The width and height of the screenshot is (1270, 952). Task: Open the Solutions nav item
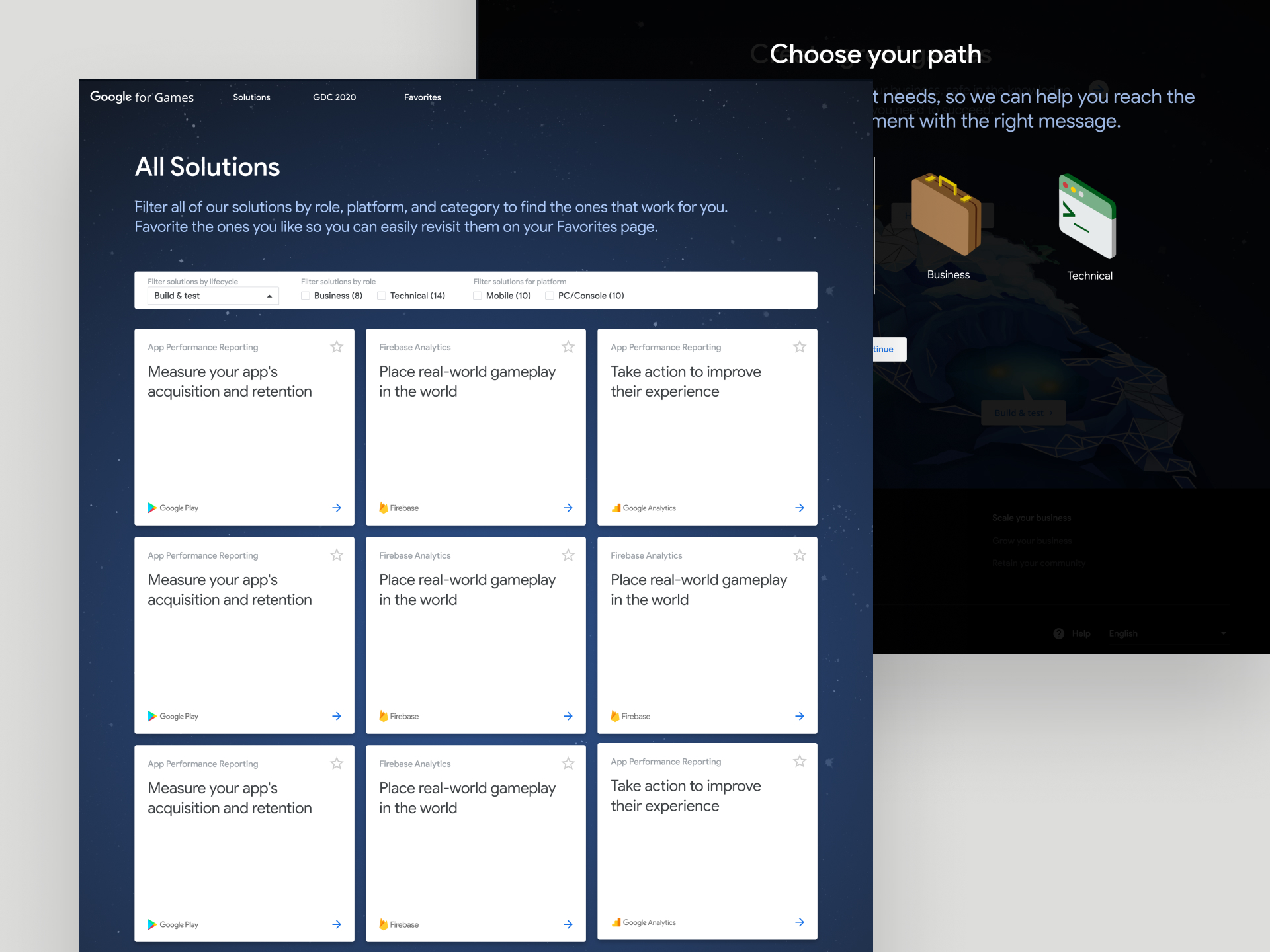[251, 97]
